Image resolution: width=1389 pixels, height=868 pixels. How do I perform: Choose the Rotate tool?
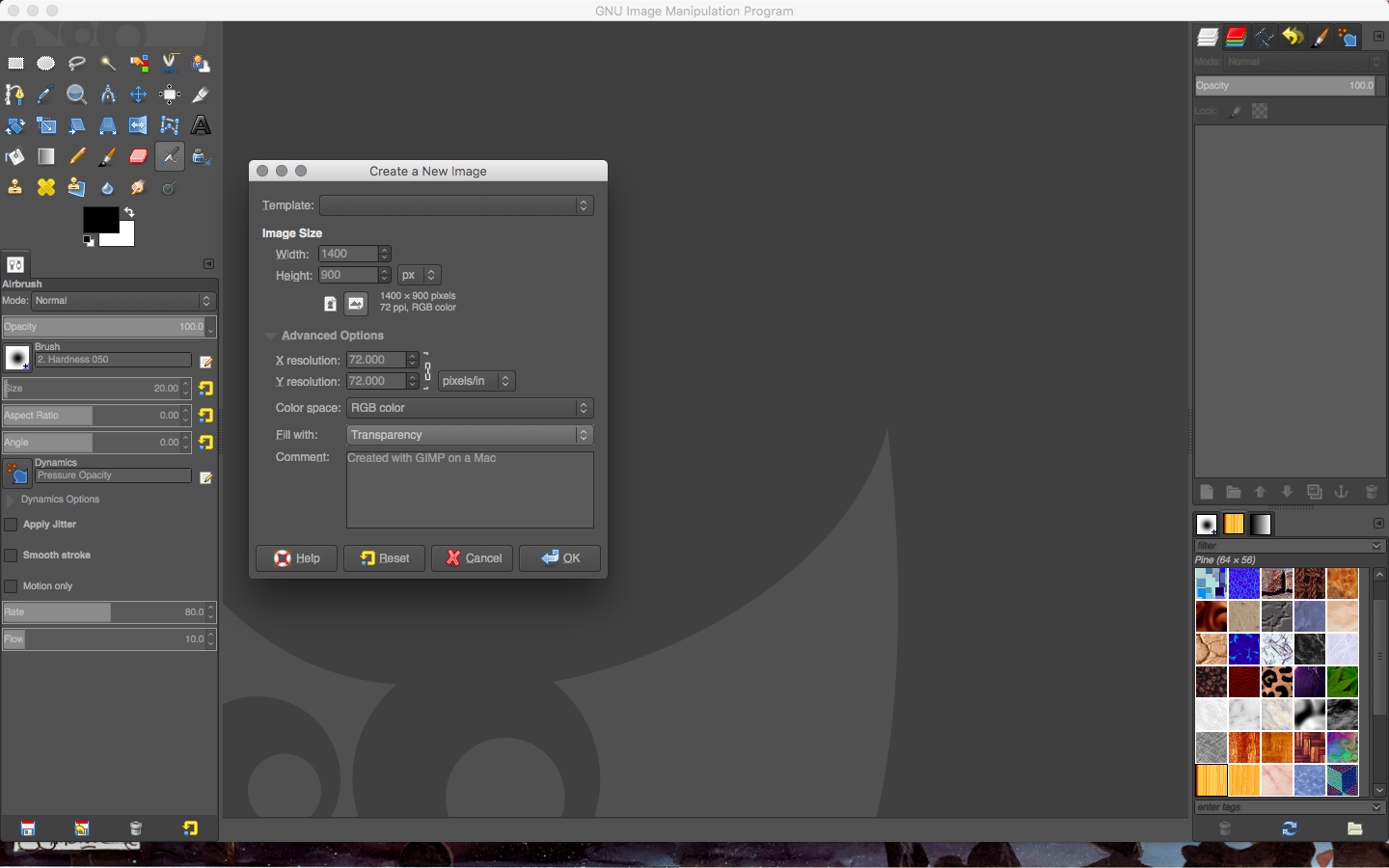(x=15, y=125)
